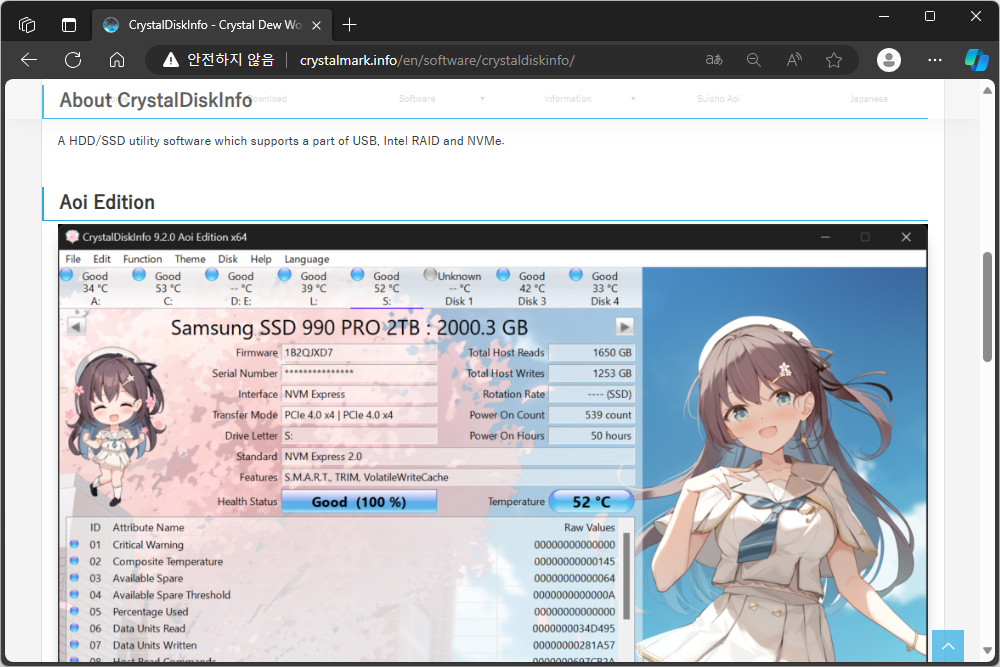Click the Power On Count 539 count value

pyautogui.click(x=591, y=415)
